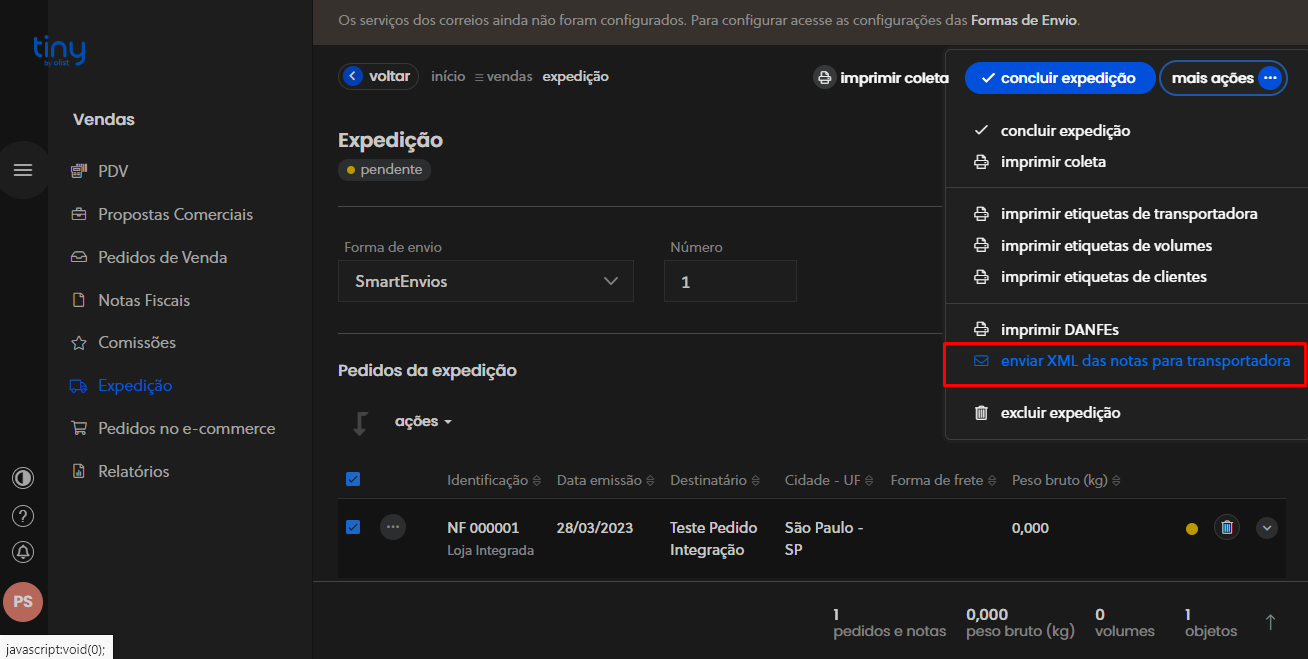Click the pendente status badge

pyautogui.click(x=385, y=170)
